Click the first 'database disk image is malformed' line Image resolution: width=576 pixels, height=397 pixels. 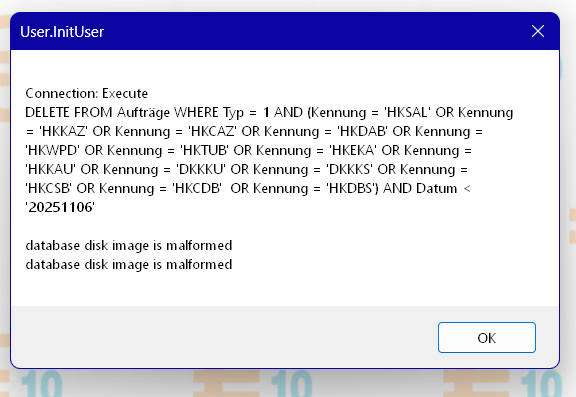tap(129, 245)
